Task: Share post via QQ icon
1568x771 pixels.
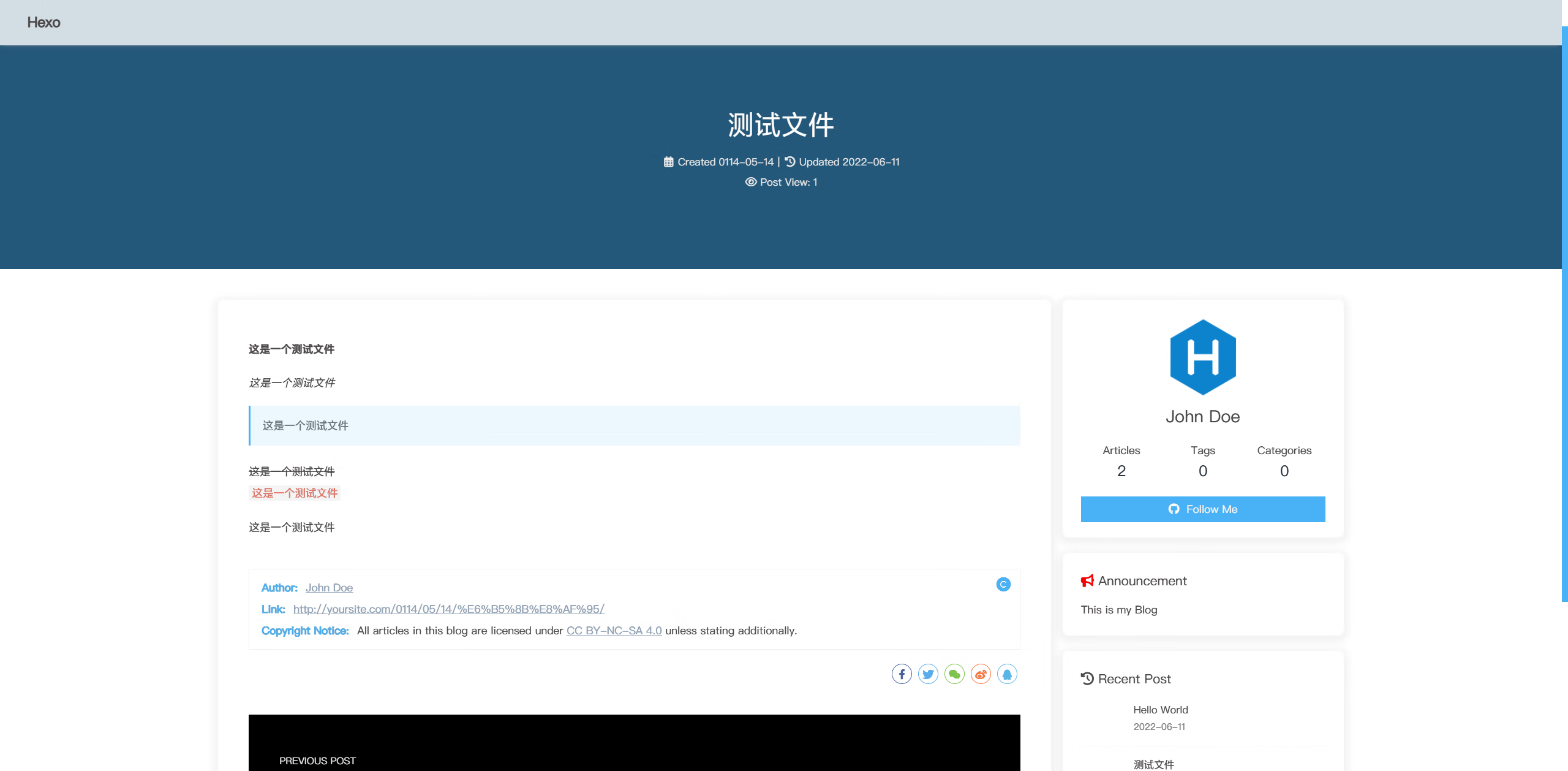Action: tap(1007, 674)
